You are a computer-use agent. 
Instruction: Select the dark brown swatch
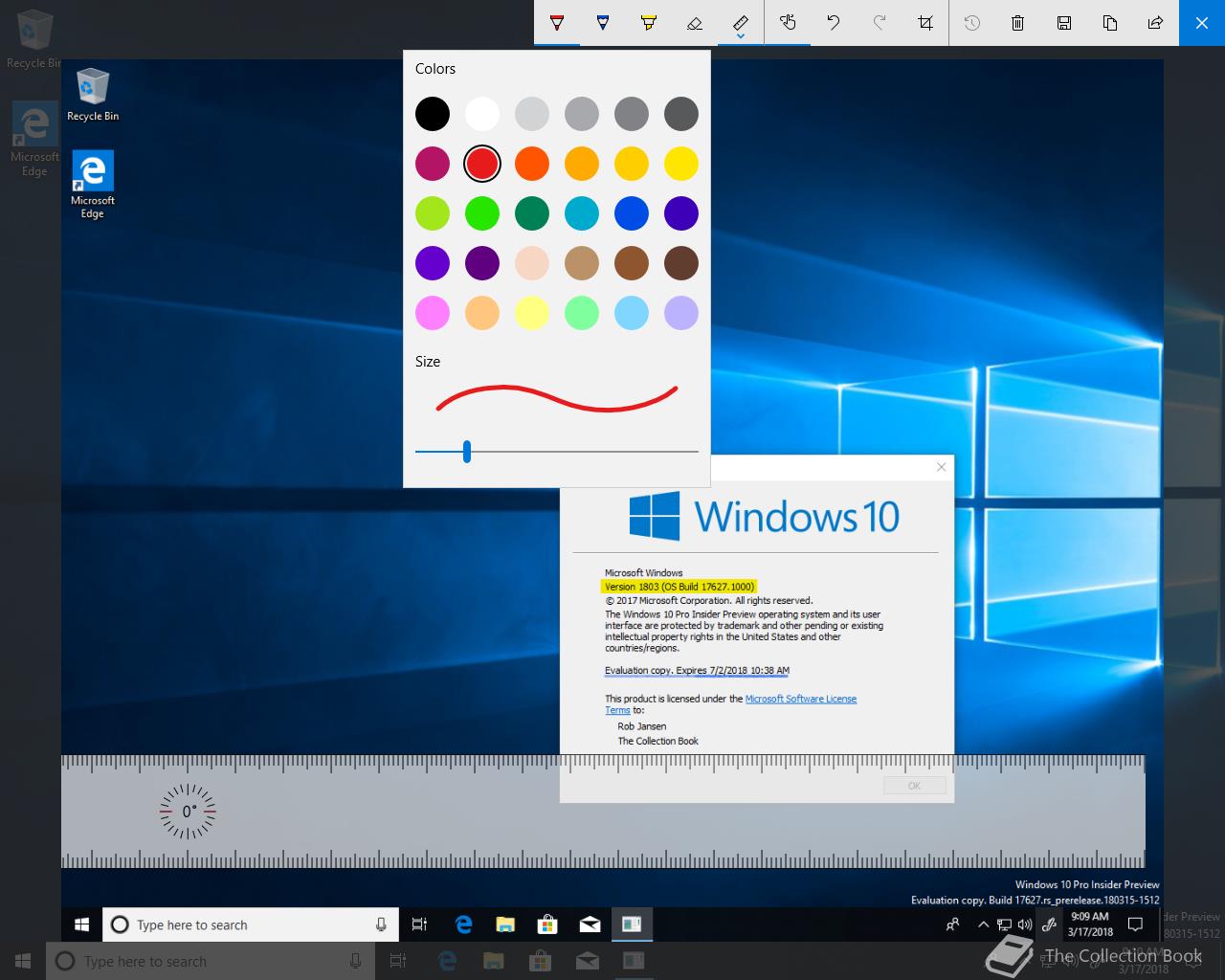point(681,263)
